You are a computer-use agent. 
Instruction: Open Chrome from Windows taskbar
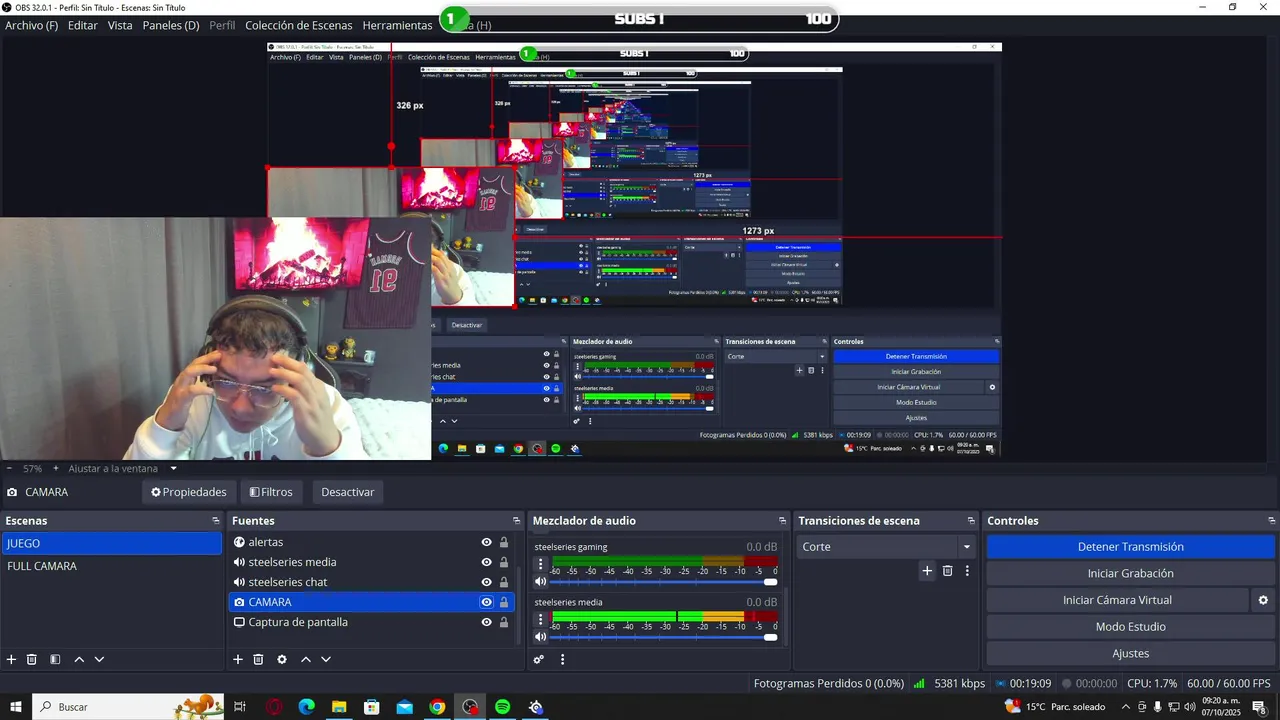point(437,707)
